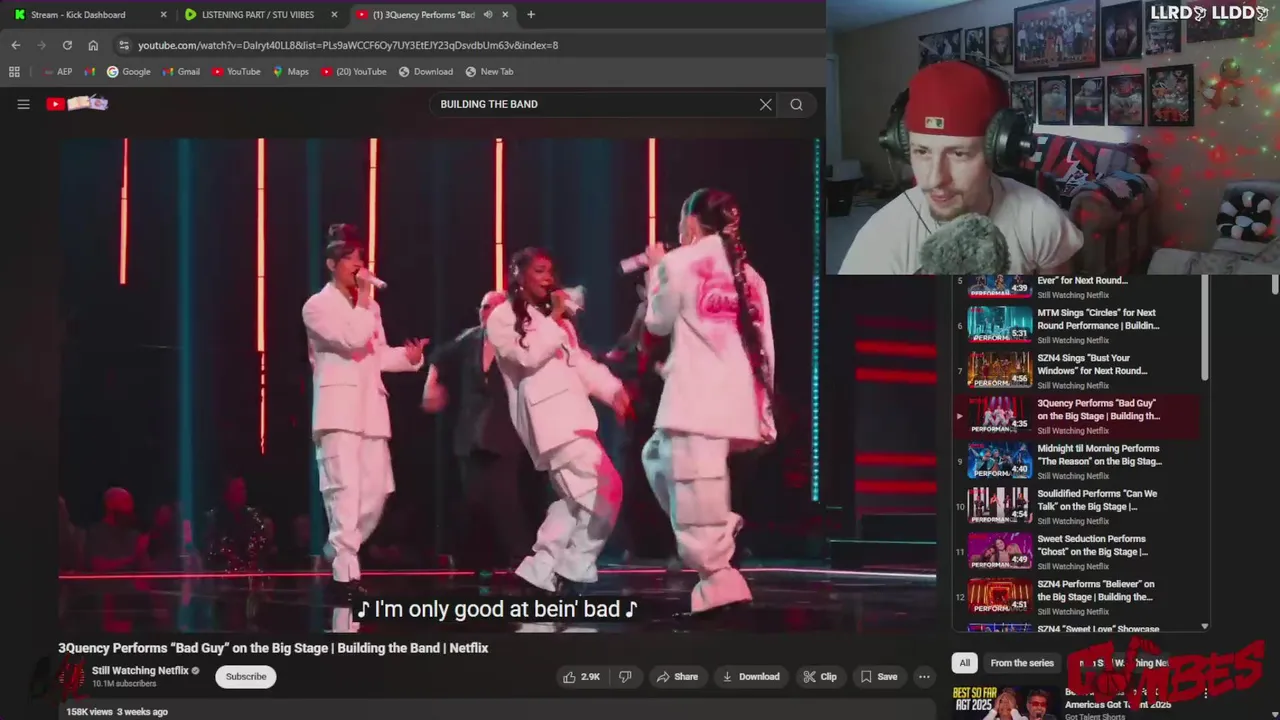Open the (20) YouTube bookmark

[354, 72]
